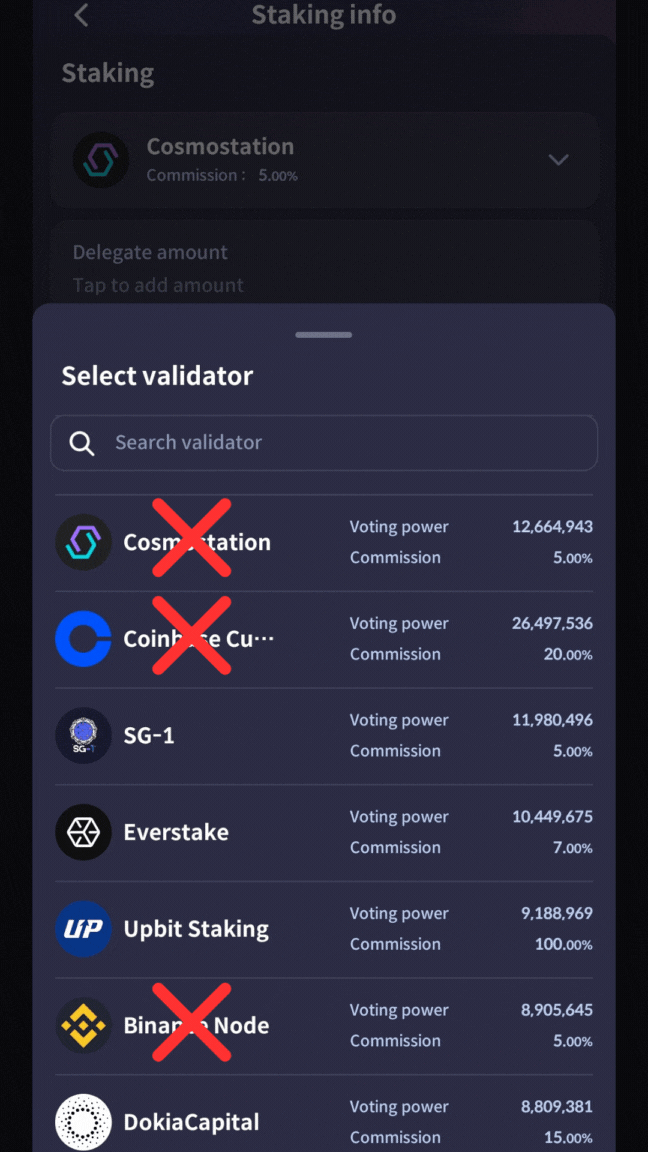Select Upbit Staking validator name
The image size is (648, 1152).
click(x=196, y=929)
